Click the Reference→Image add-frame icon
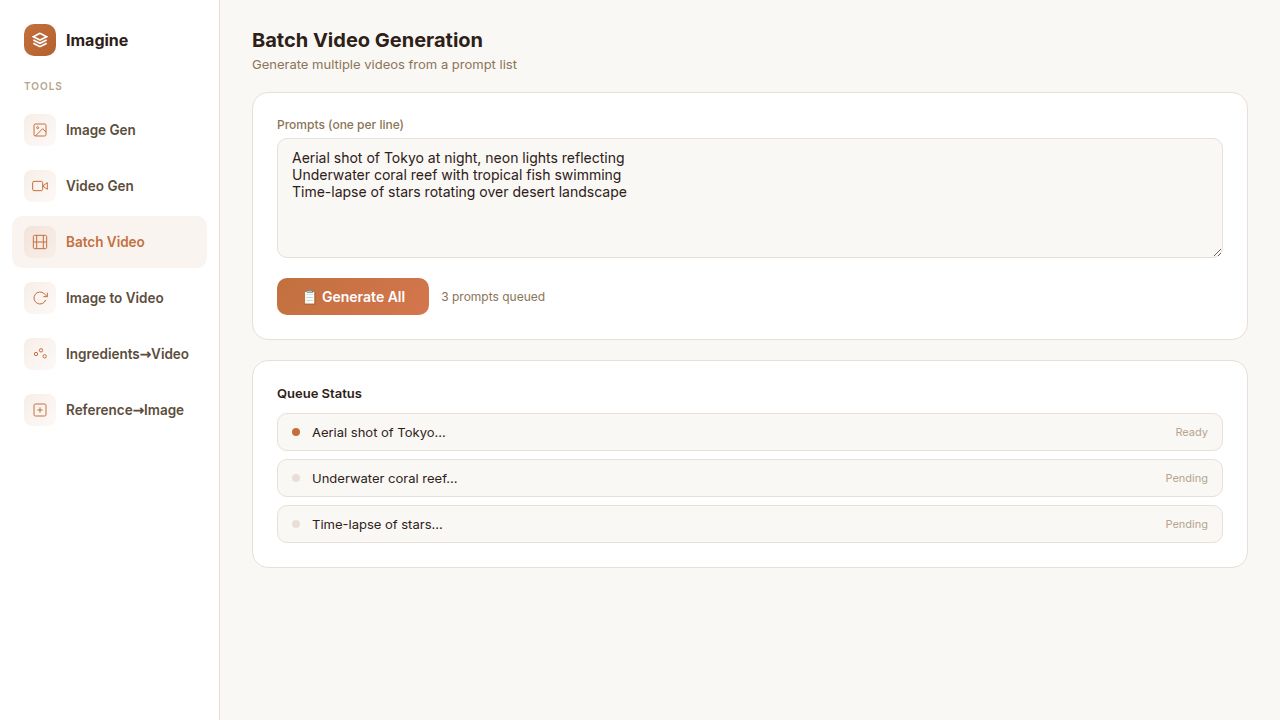The image size is (1280, 720). pos(40,409)
